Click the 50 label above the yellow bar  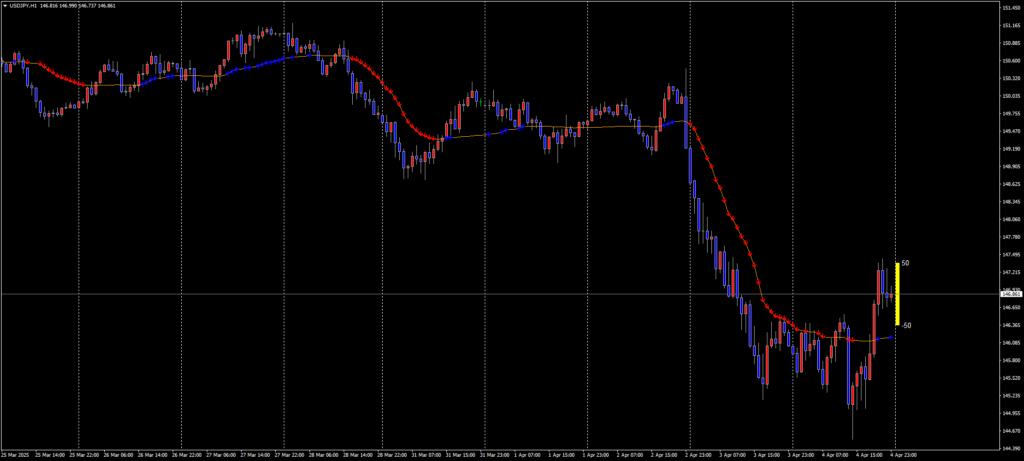(x=905, y=263)
